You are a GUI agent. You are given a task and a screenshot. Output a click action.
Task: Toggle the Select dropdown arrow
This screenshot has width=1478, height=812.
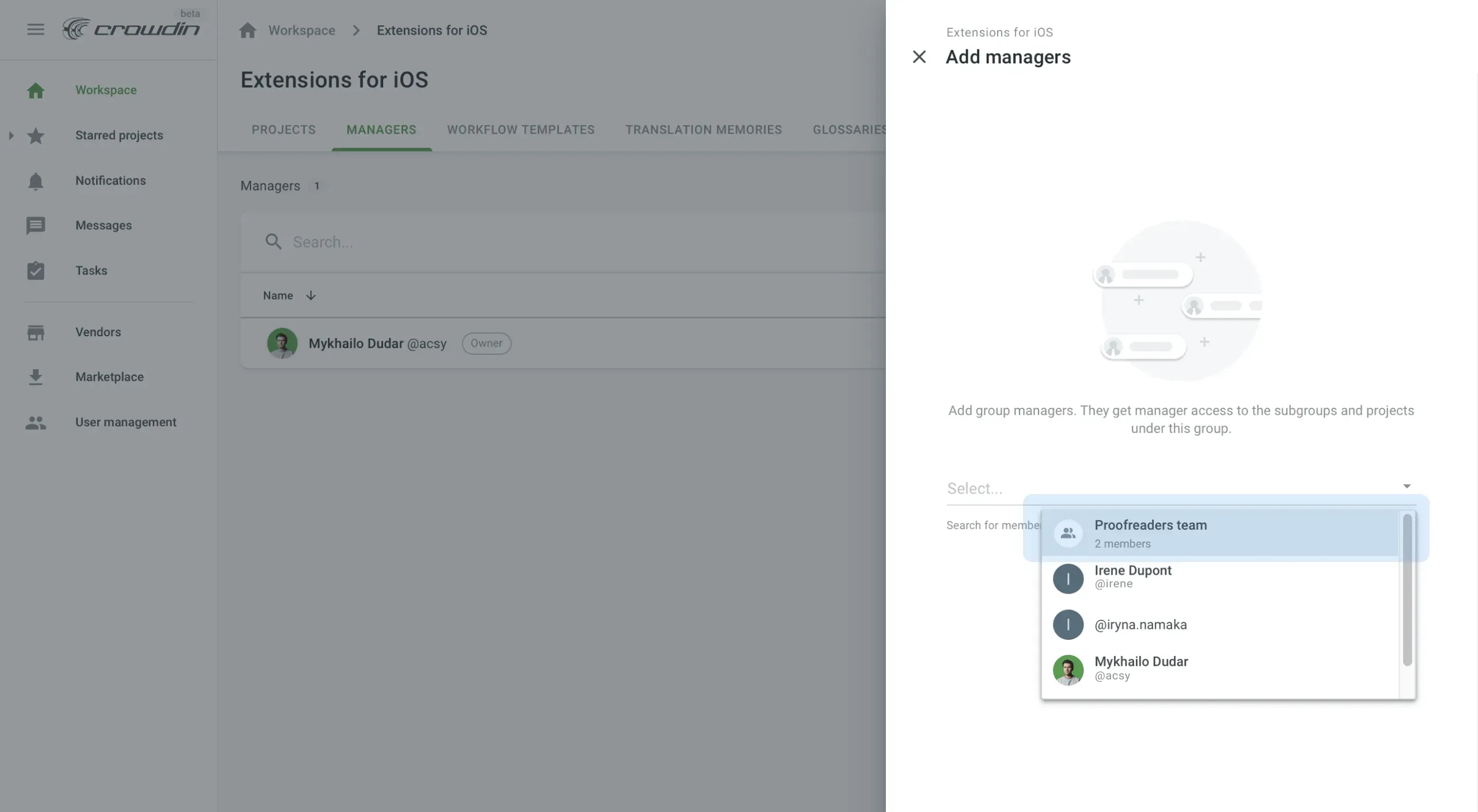[1406, 487]
